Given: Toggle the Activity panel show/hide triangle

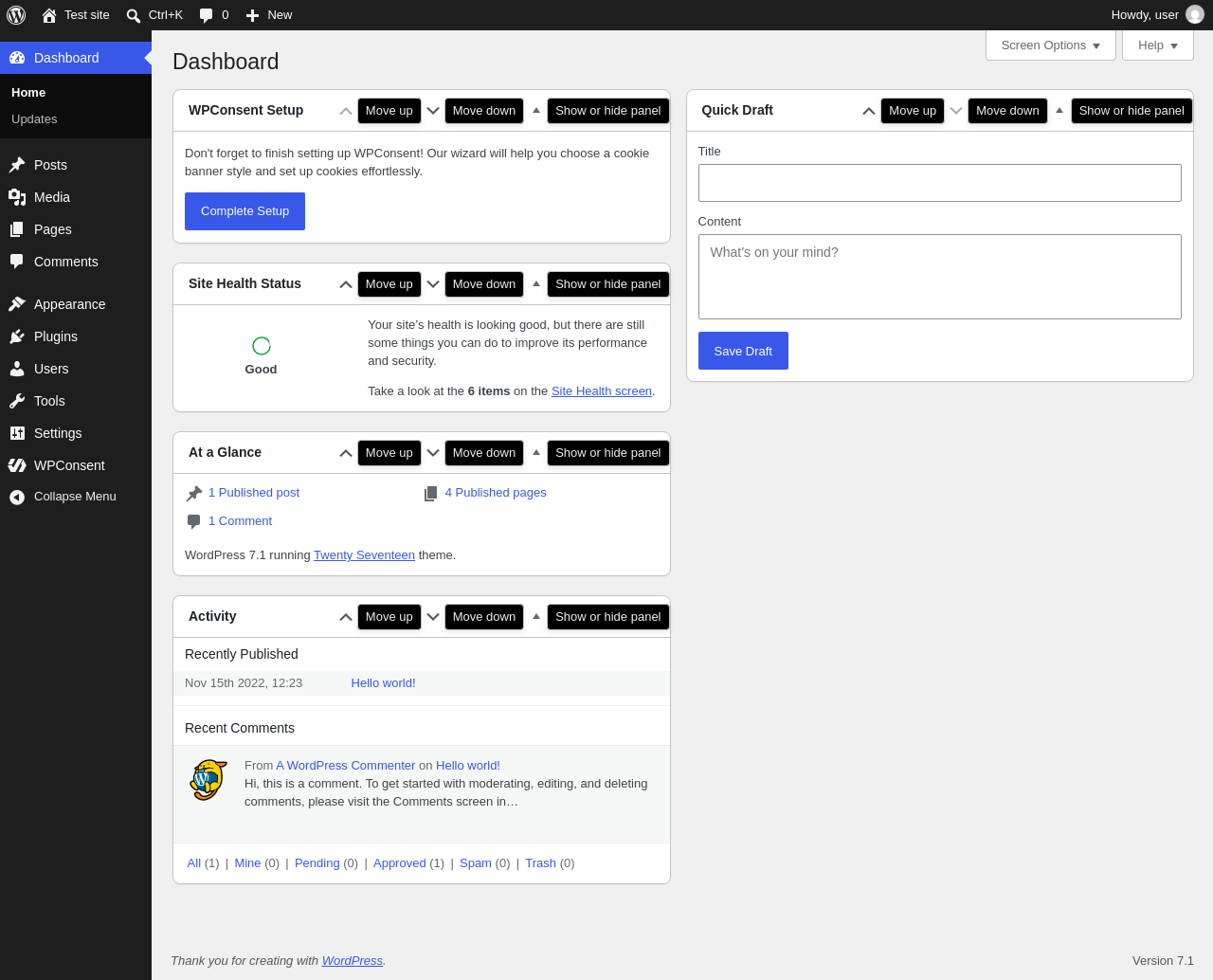Looking at the screenshot, I should click(x=536, y=617).
